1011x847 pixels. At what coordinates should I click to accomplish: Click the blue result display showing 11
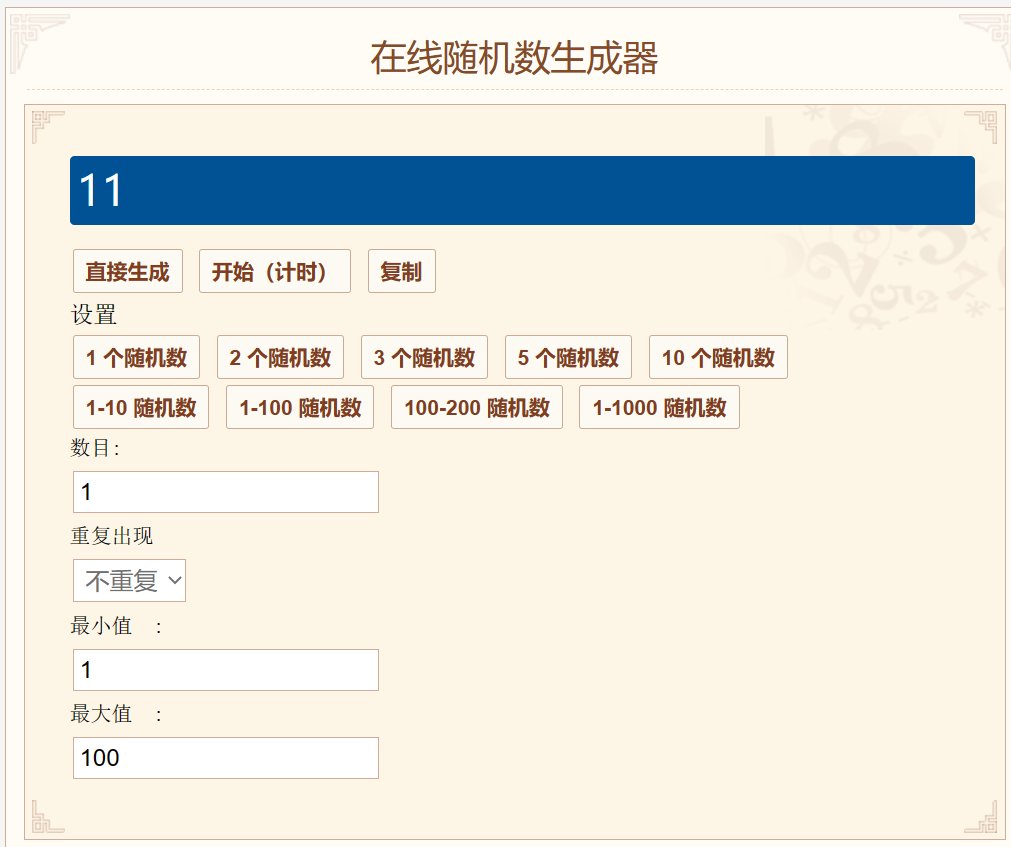click(522, 190)
